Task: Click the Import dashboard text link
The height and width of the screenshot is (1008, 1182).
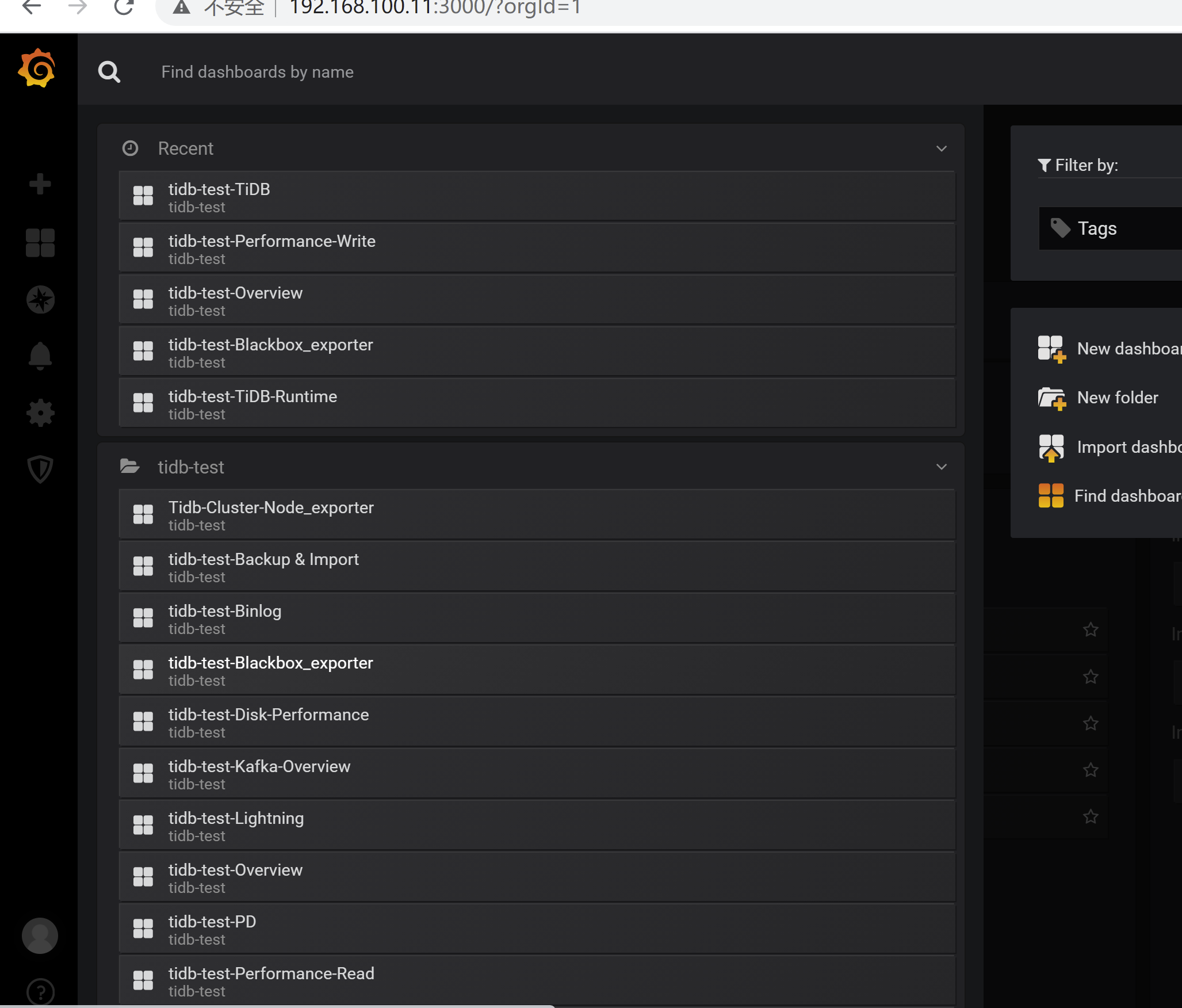Action: [x=1129, y=447]
